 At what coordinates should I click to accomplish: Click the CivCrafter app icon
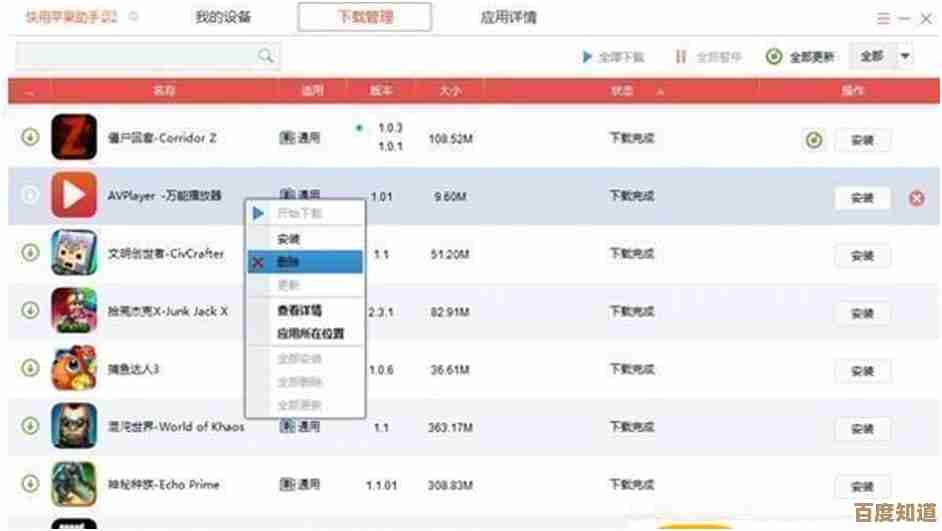click(74, 253)
